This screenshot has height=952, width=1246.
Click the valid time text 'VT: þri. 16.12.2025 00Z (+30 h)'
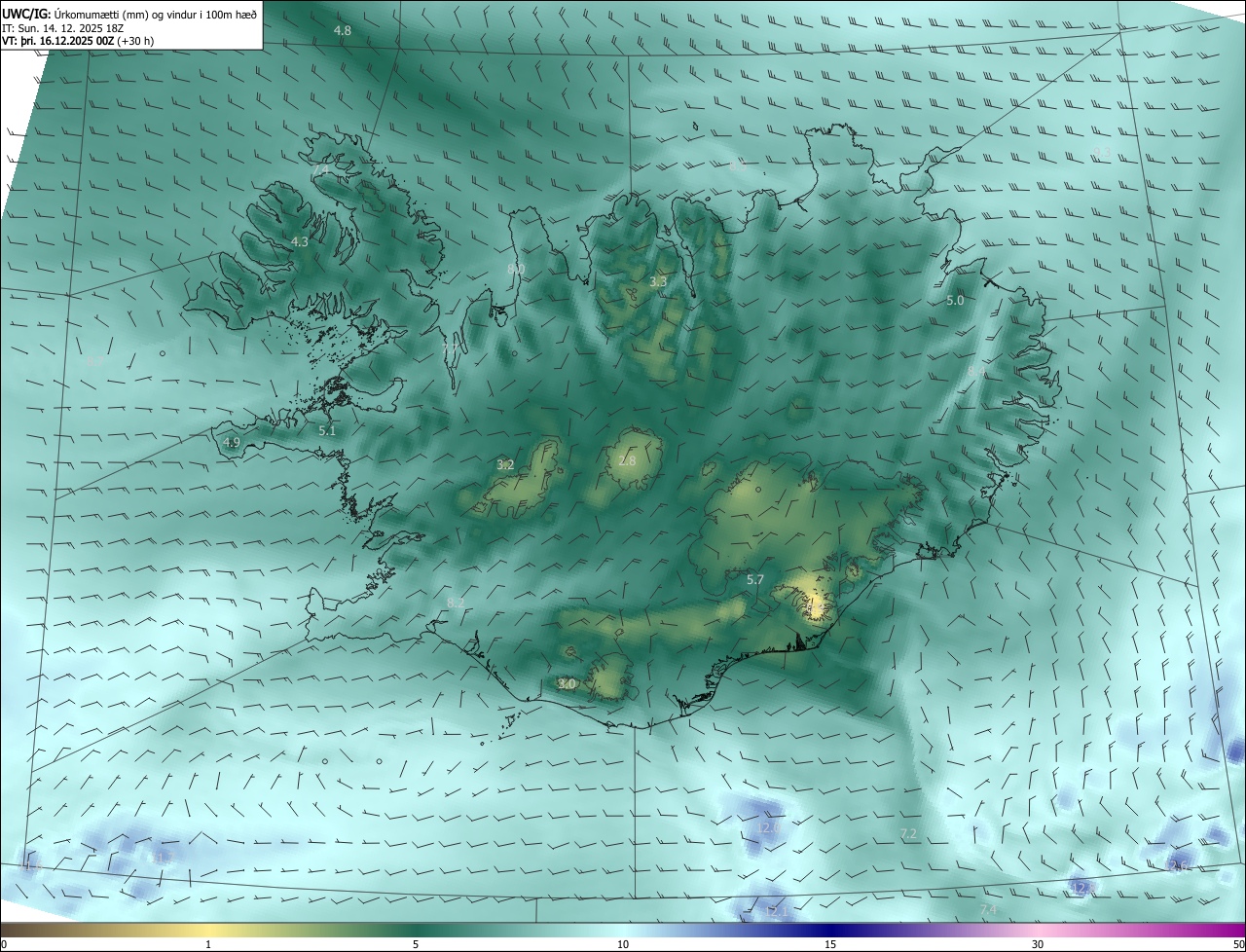coord(77,41)
